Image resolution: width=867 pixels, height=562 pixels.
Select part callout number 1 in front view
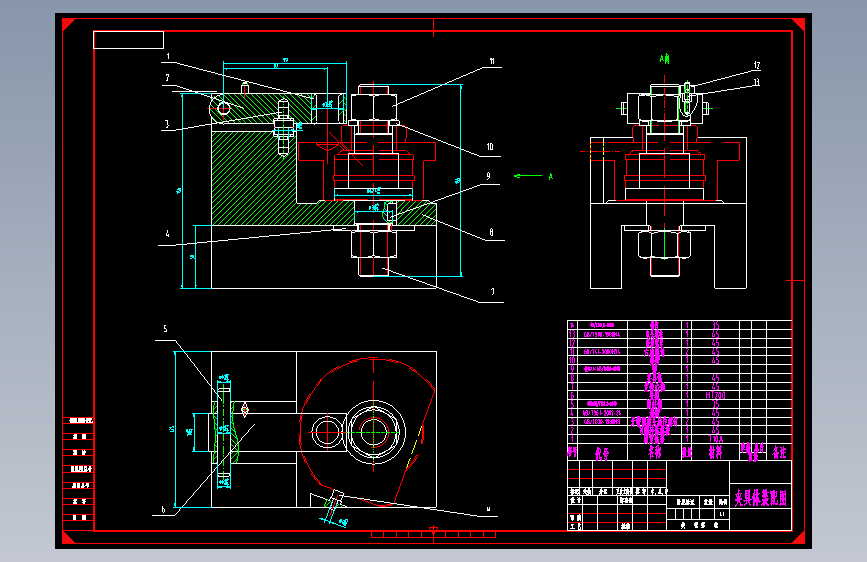tap(168, 56)
